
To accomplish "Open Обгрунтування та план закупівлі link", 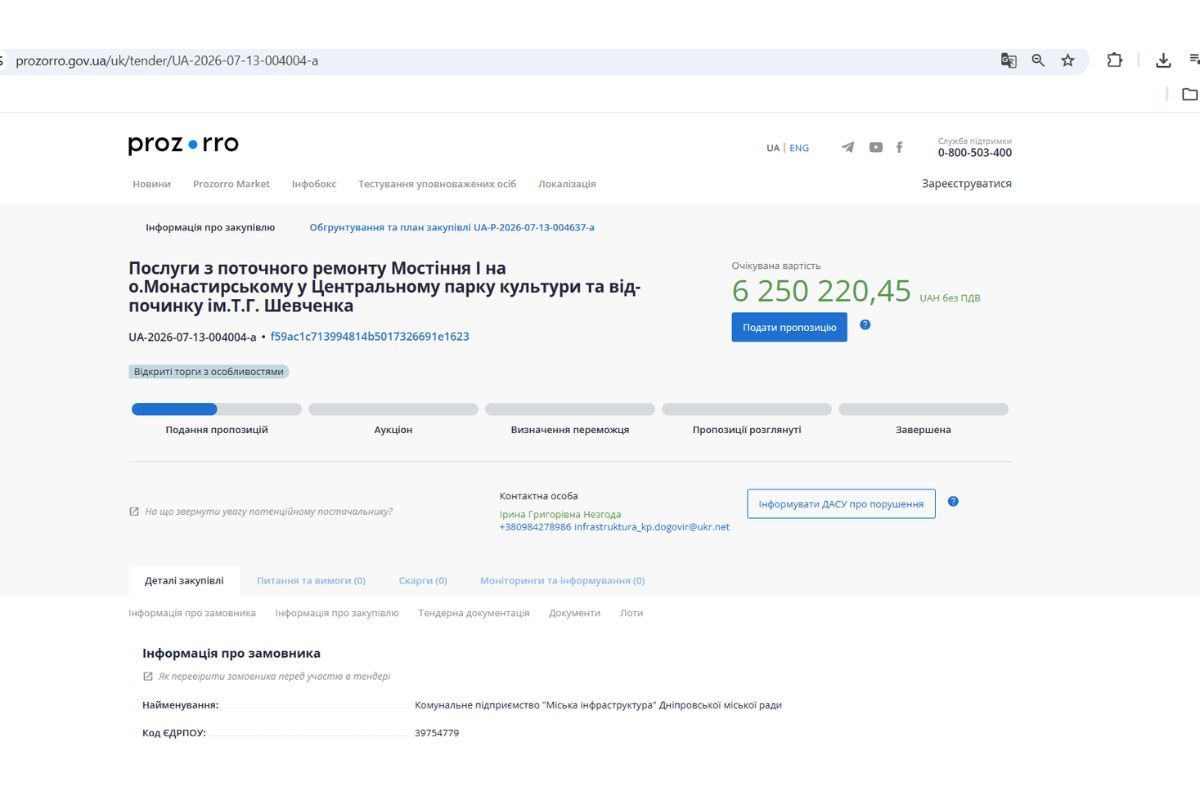I will pyautogui.click(x=452, y=228).
